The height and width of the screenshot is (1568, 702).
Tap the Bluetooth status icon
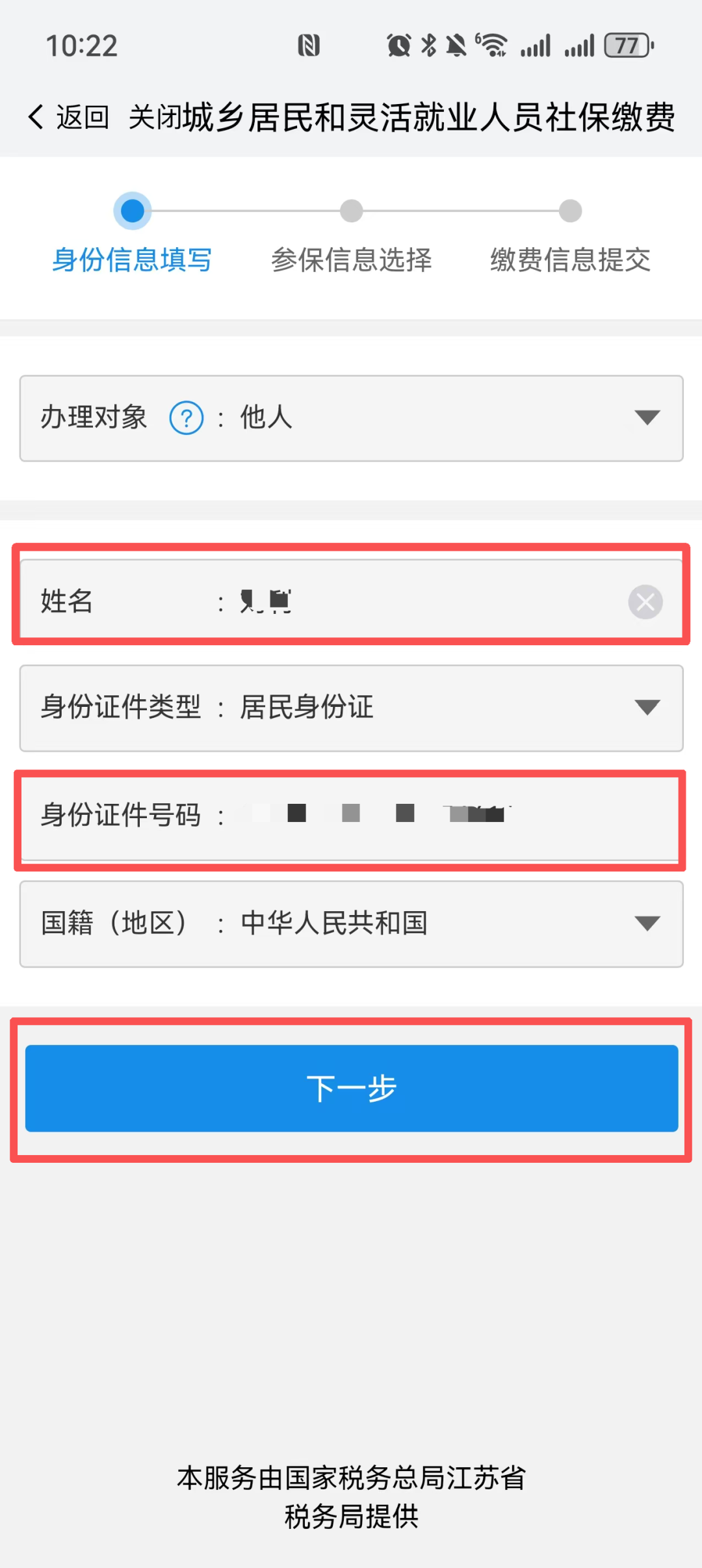point(429,46)
